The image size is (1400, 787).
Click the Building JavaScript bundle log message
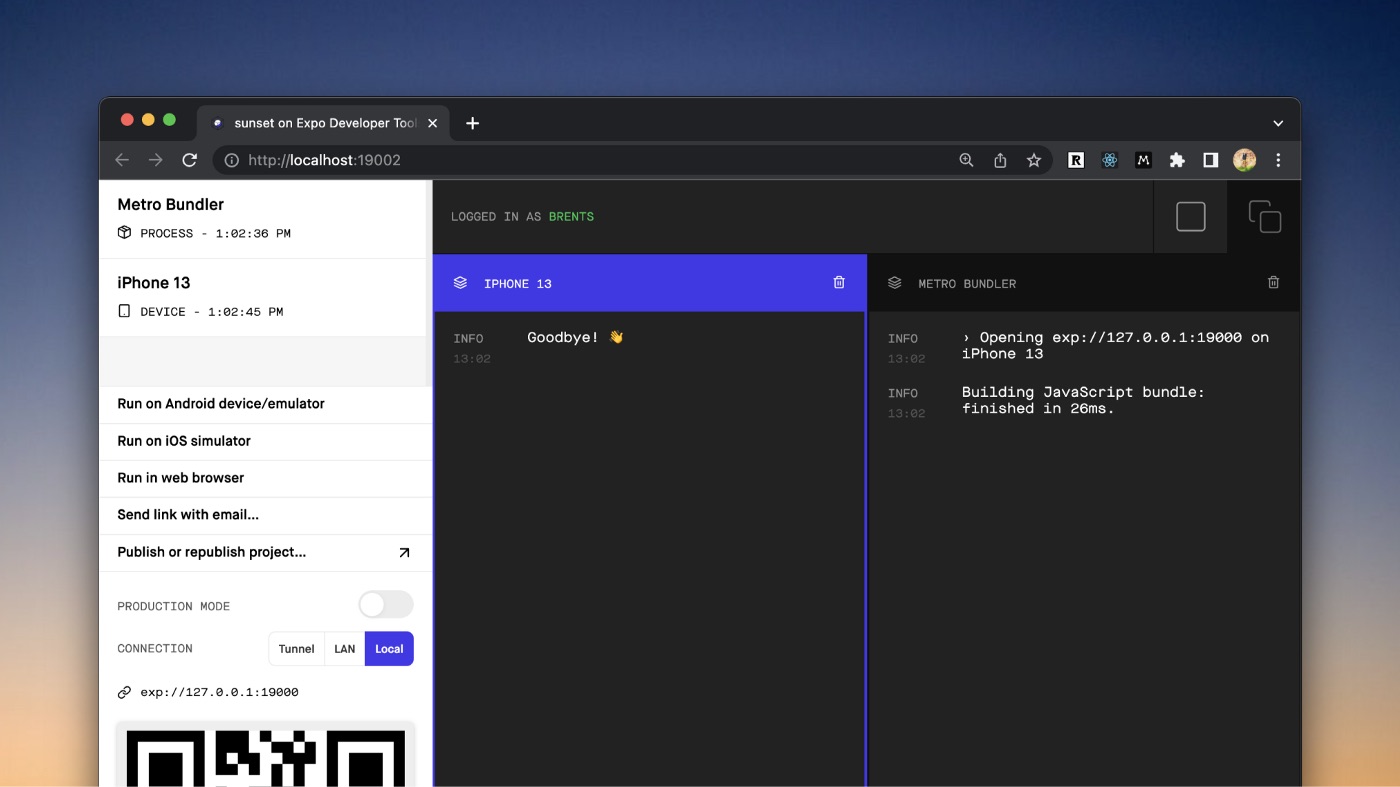[x=1083, y=400]
